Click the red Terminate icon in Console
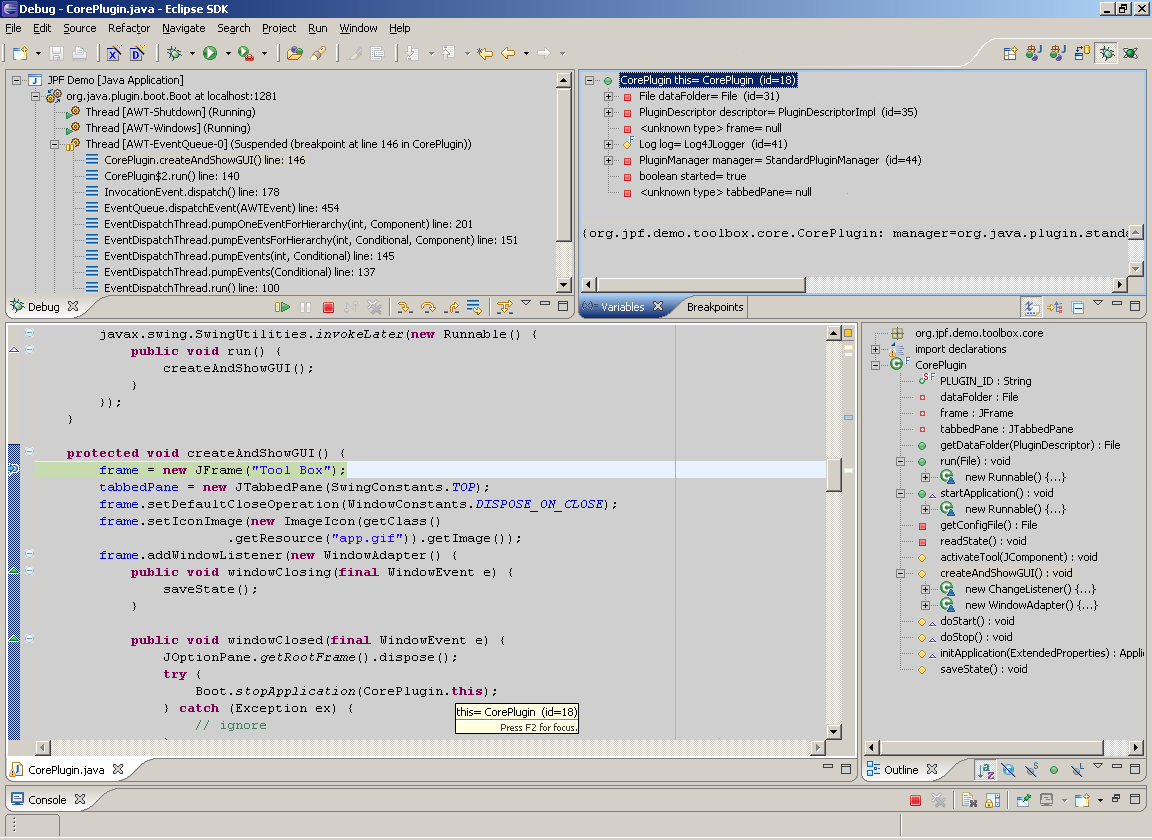1152x840 pixels. pyautogui.click(x=915, y=800)
